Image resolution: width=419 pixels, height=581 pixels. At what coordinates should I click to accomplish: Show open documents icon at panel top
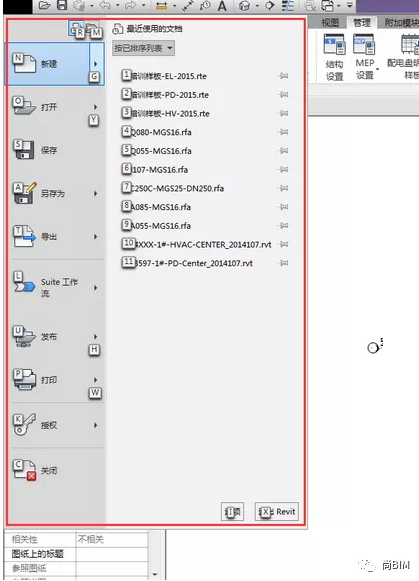[x=93, y=29]
